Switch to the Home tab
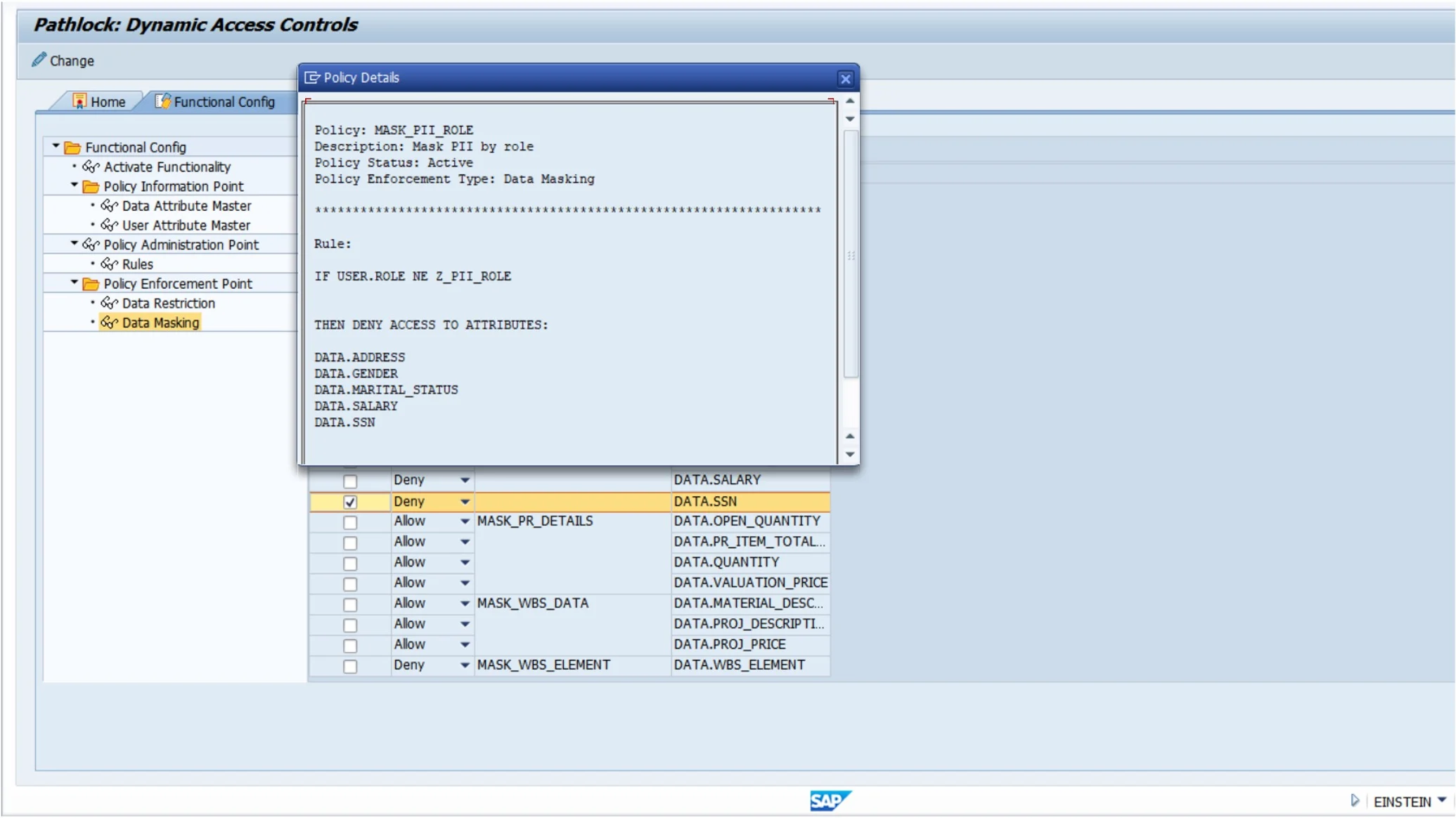The image size is (1456, 818). (98, 102)
